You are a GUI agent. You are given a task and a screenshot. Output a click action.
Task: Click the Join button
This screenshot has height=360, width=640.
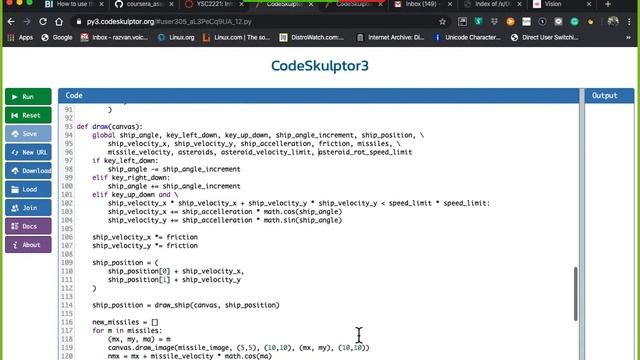pyautogui.click(x=28, y=208)
